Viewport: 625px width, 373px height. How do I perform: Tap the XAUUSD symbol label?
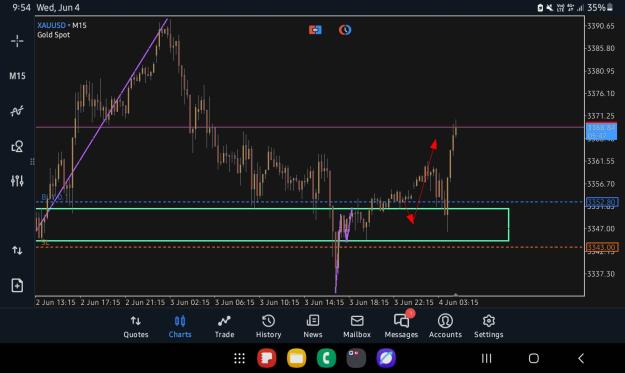pyautogui.click(x=51, y=26)
